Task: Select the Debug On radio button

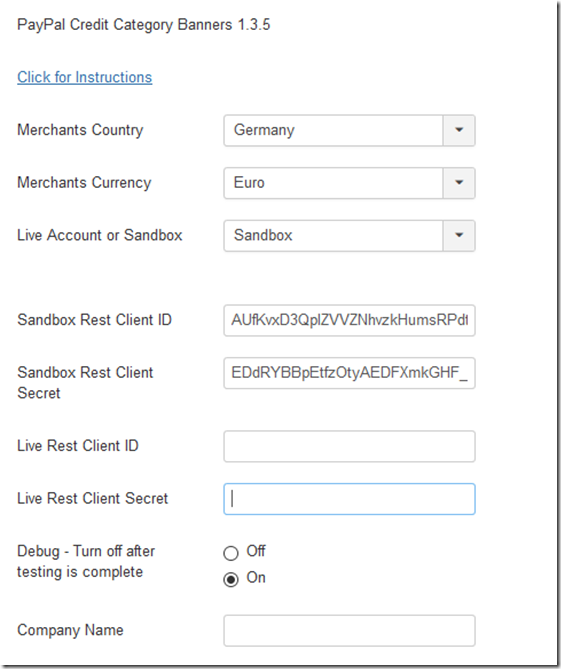Action: [x=231, y=579]
